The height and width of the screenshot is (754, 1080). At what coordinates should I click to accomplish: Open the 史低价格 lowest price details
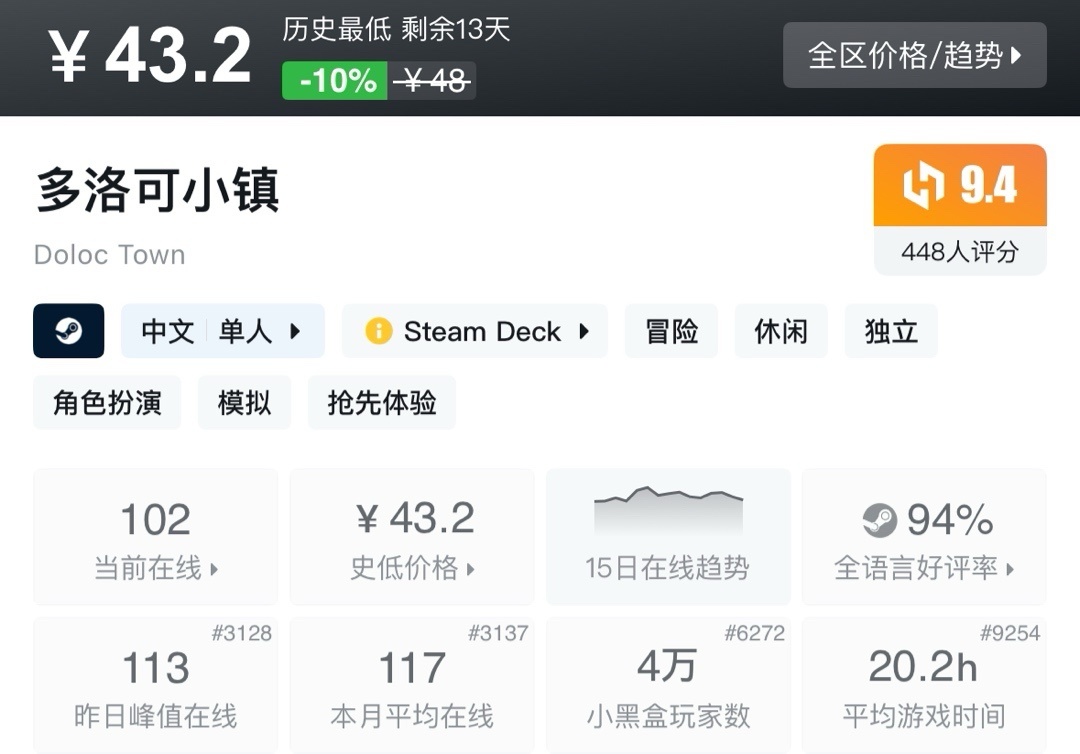(412, 568)
